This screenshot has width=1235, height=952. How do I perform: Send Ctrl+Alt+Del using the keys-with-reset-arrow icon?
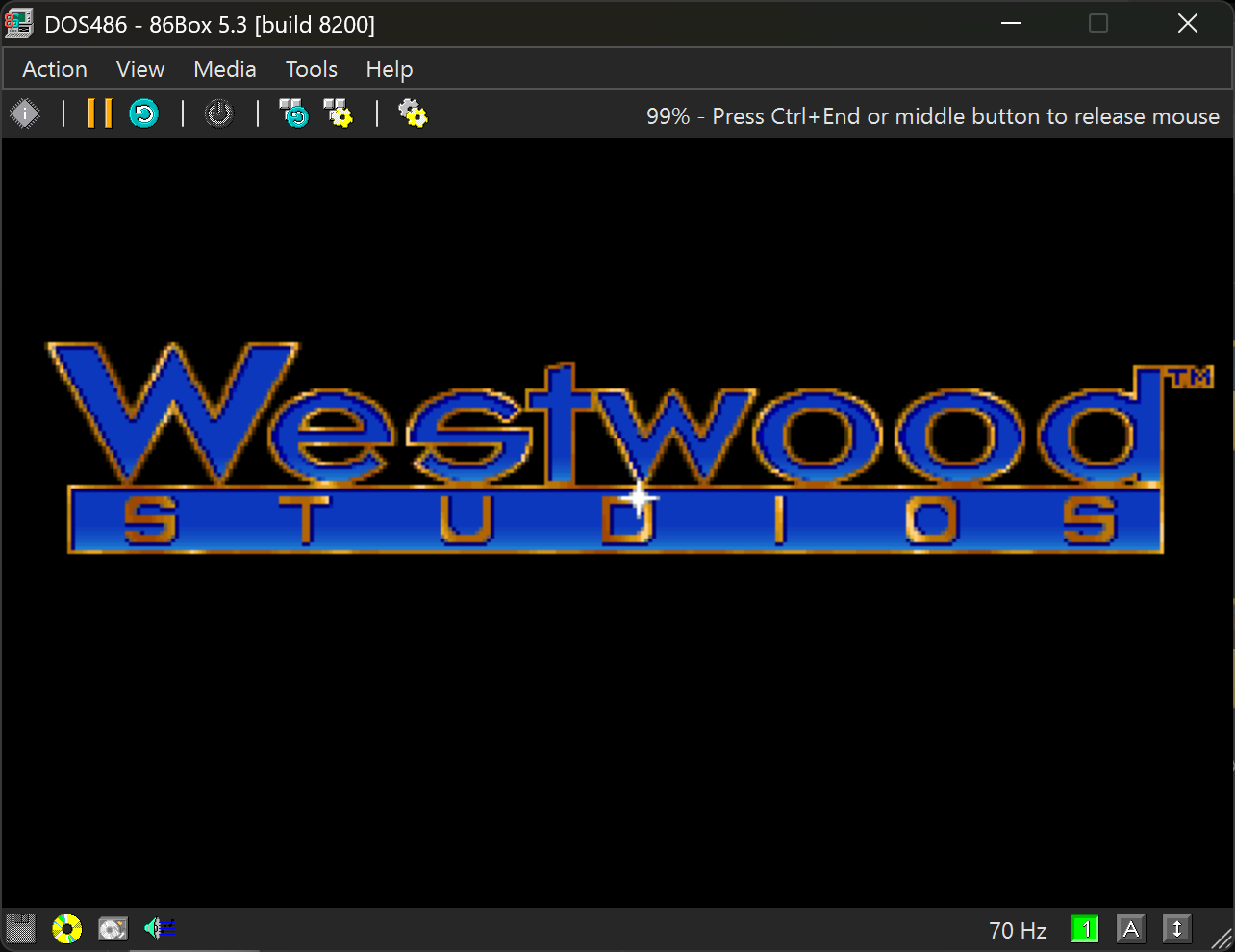coord(293,114)
